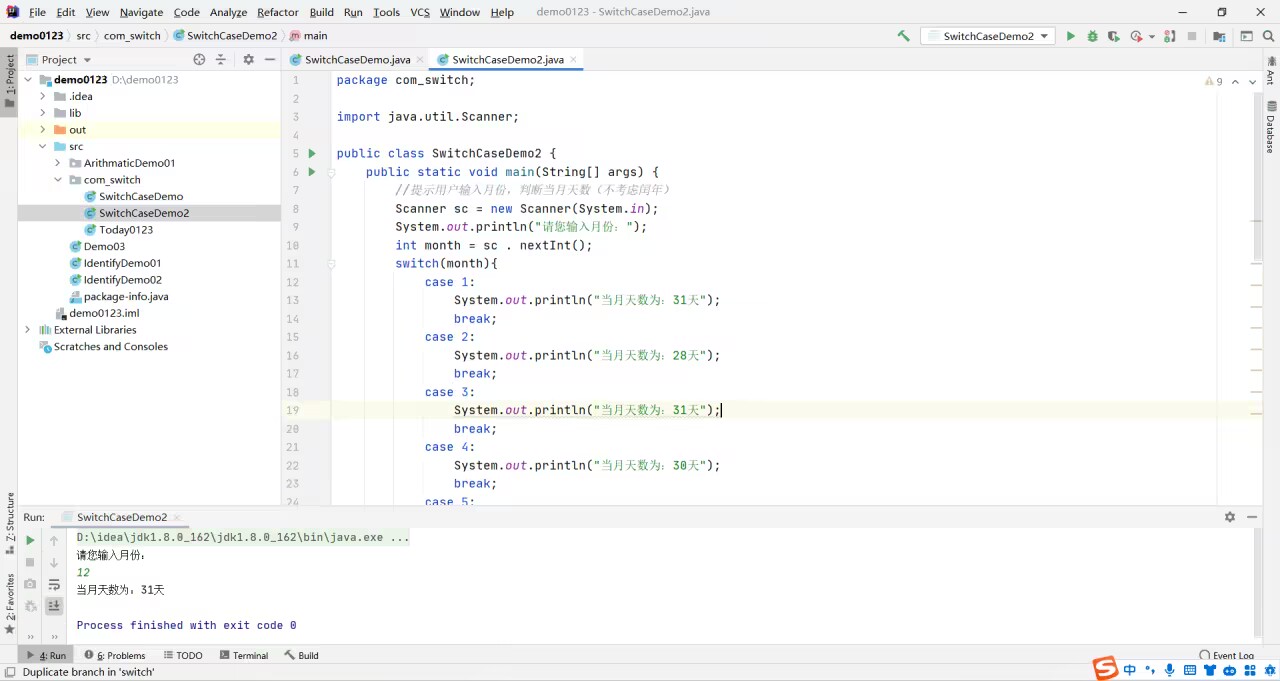Open the Navigate menu

tap(141, 12)
